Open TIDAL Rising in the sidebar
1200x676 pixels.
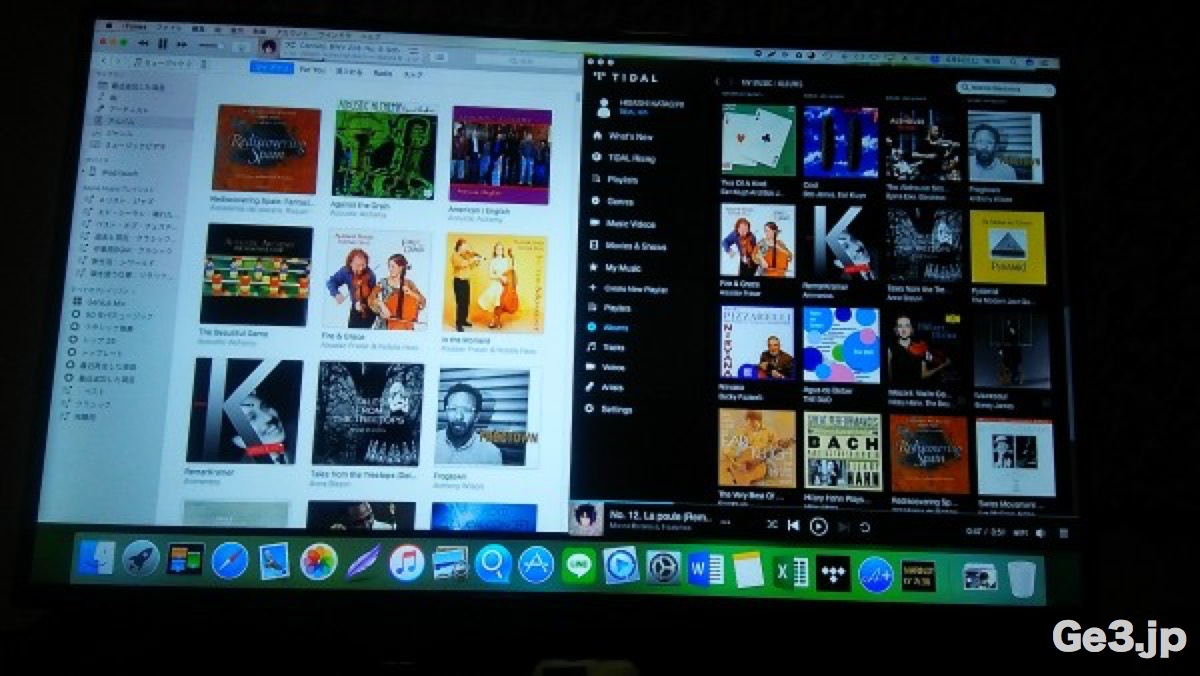631,158
